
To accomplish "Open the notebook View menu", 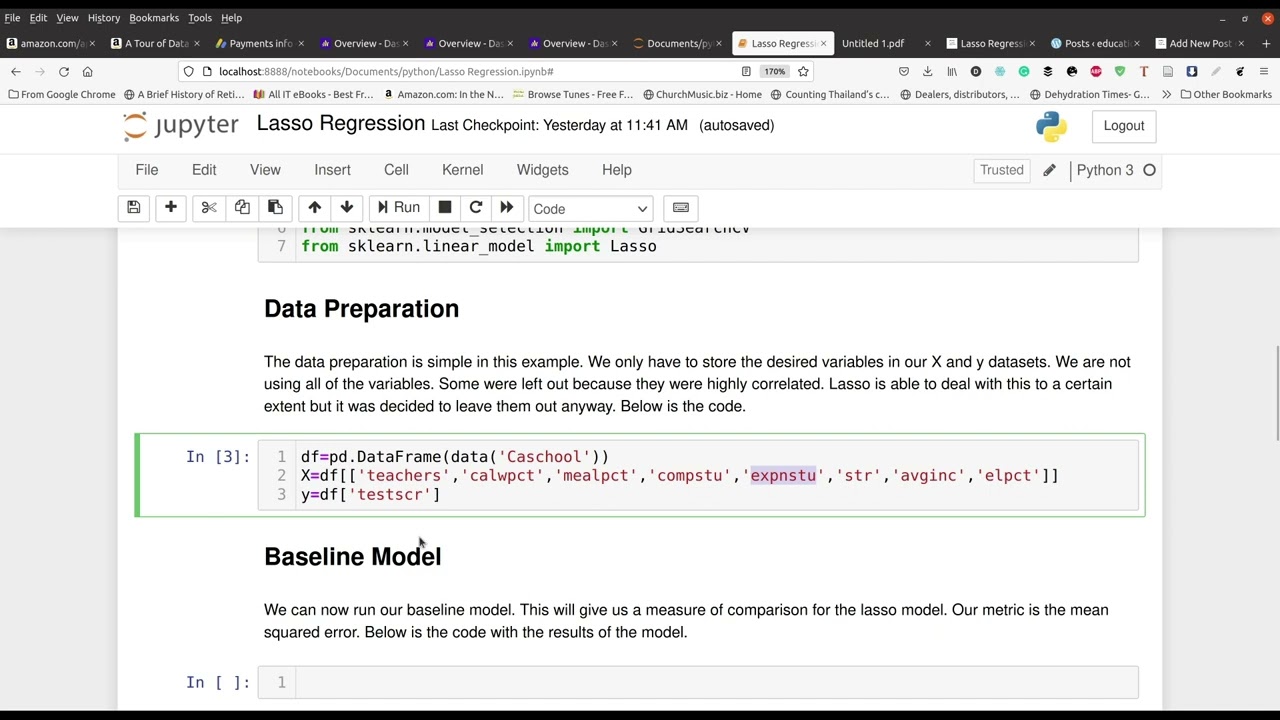I will pos(265,170).
